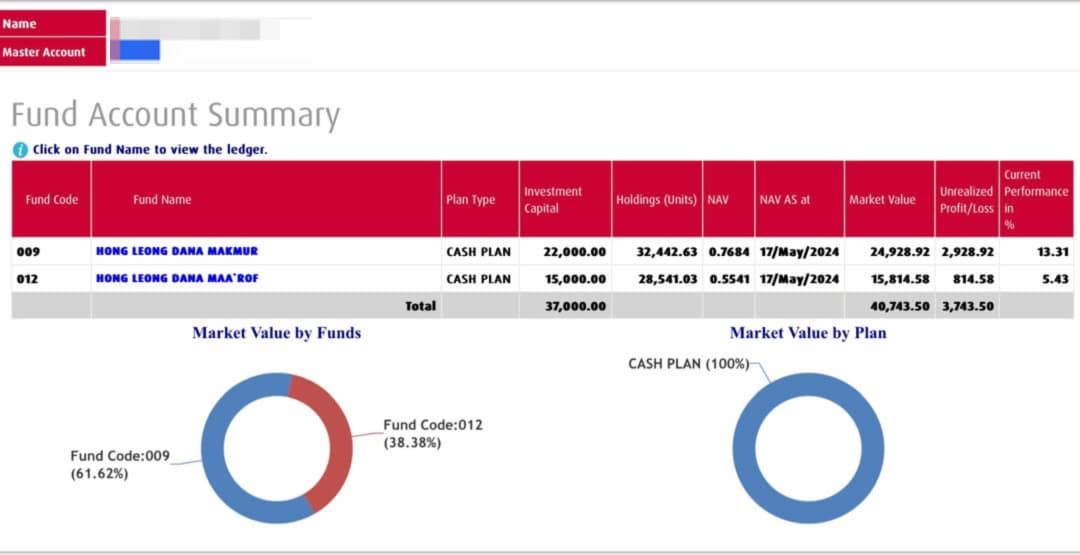The image size is (1080, 555).
Task: Click unrealized profit 2,928.92
Action: pyautogui.click(x=968, y=252)
